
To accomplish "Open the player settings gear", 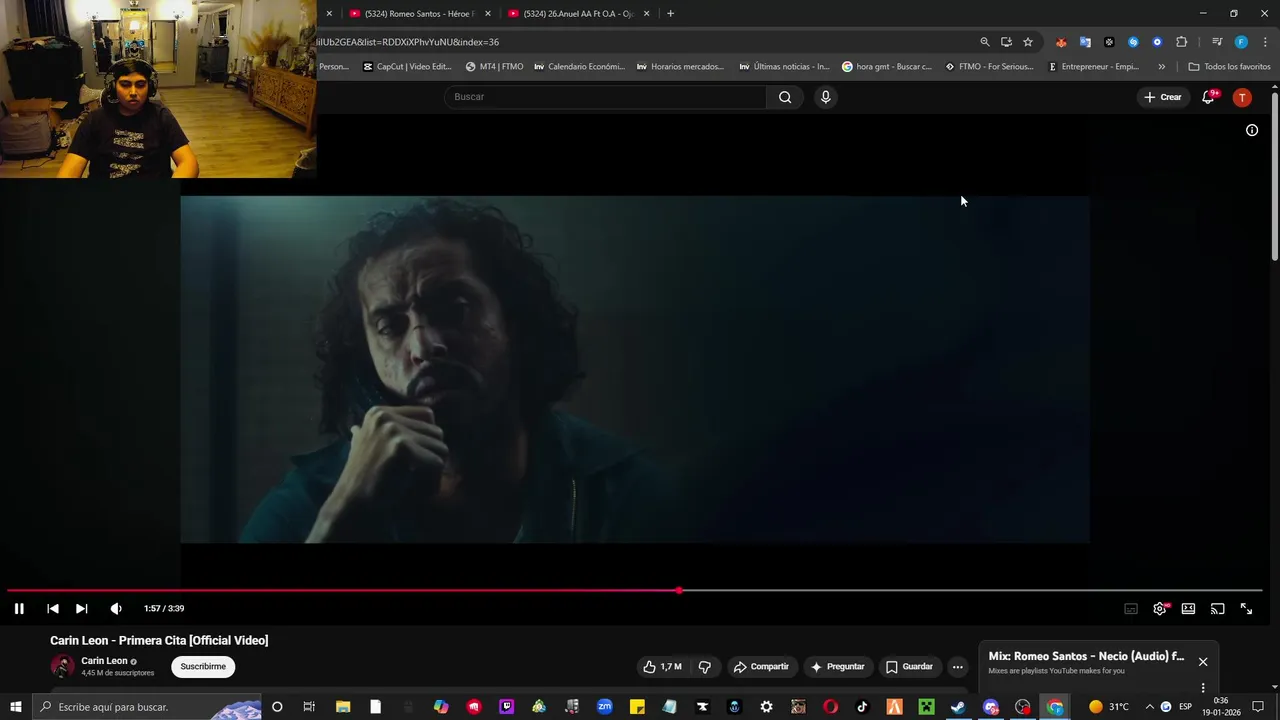I will coord(1160,608).
